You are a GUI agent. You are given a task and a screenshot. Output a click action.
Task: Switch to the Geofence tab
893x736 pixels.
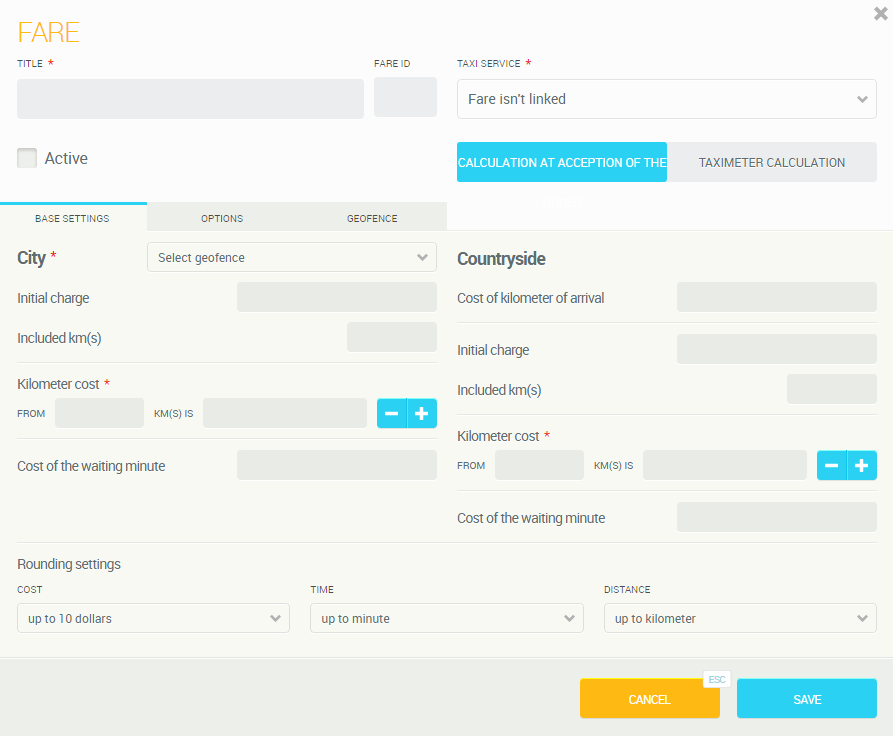[372, 218]
